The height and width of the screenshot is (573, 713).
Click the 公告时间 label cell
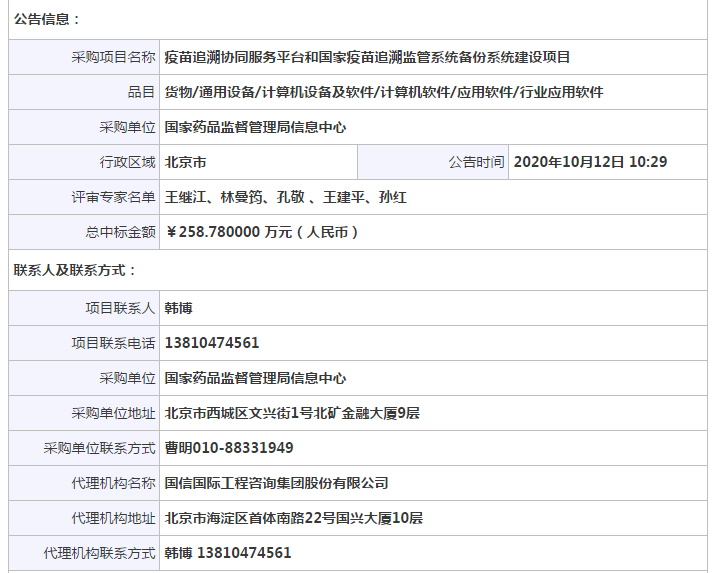(x=476, y=162)
